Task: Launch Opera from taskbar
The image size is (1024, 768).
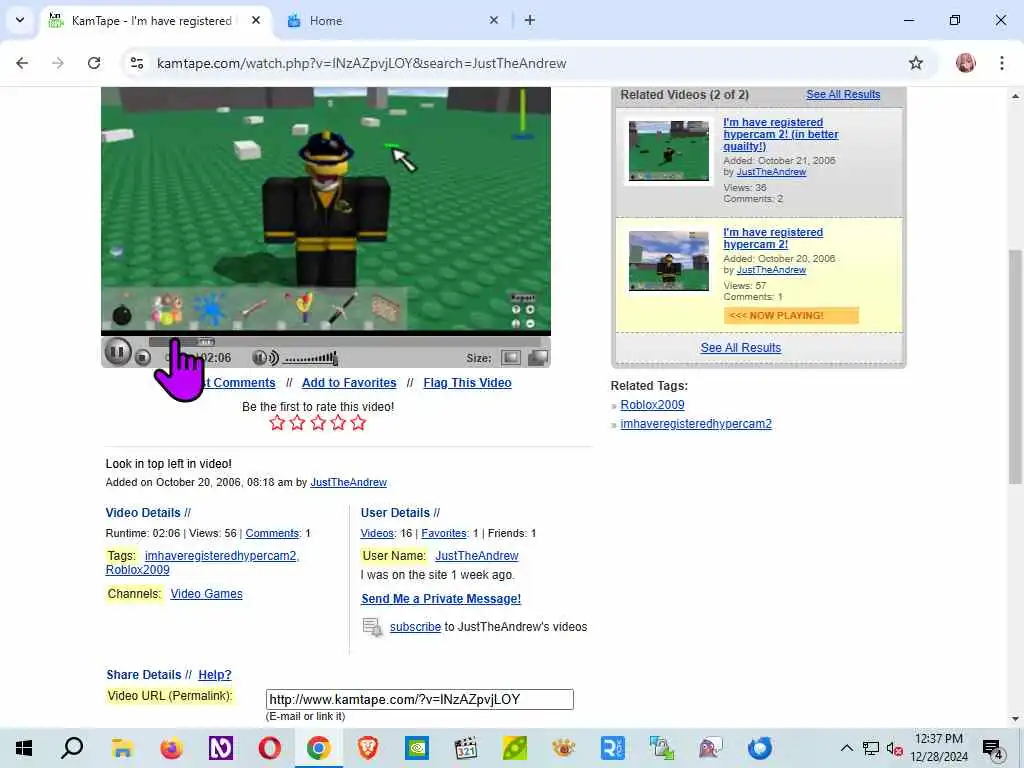Action: (269, 748)
